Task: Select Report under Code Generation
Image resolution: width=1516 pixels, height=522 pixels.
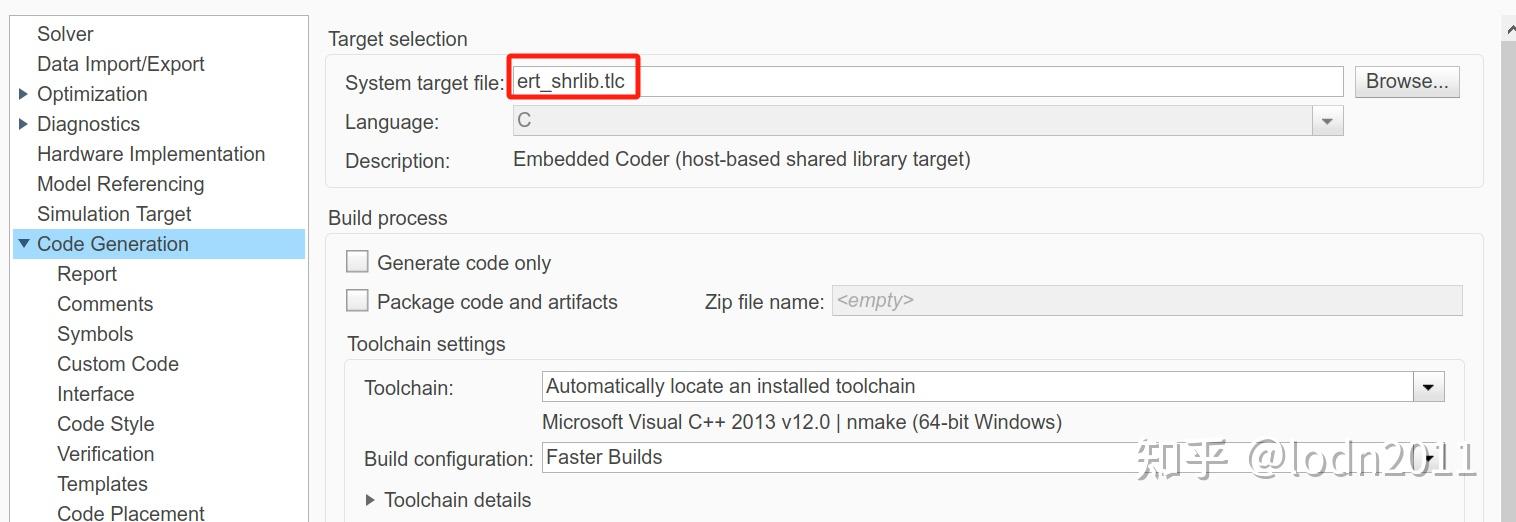Action: click(87, 274)
